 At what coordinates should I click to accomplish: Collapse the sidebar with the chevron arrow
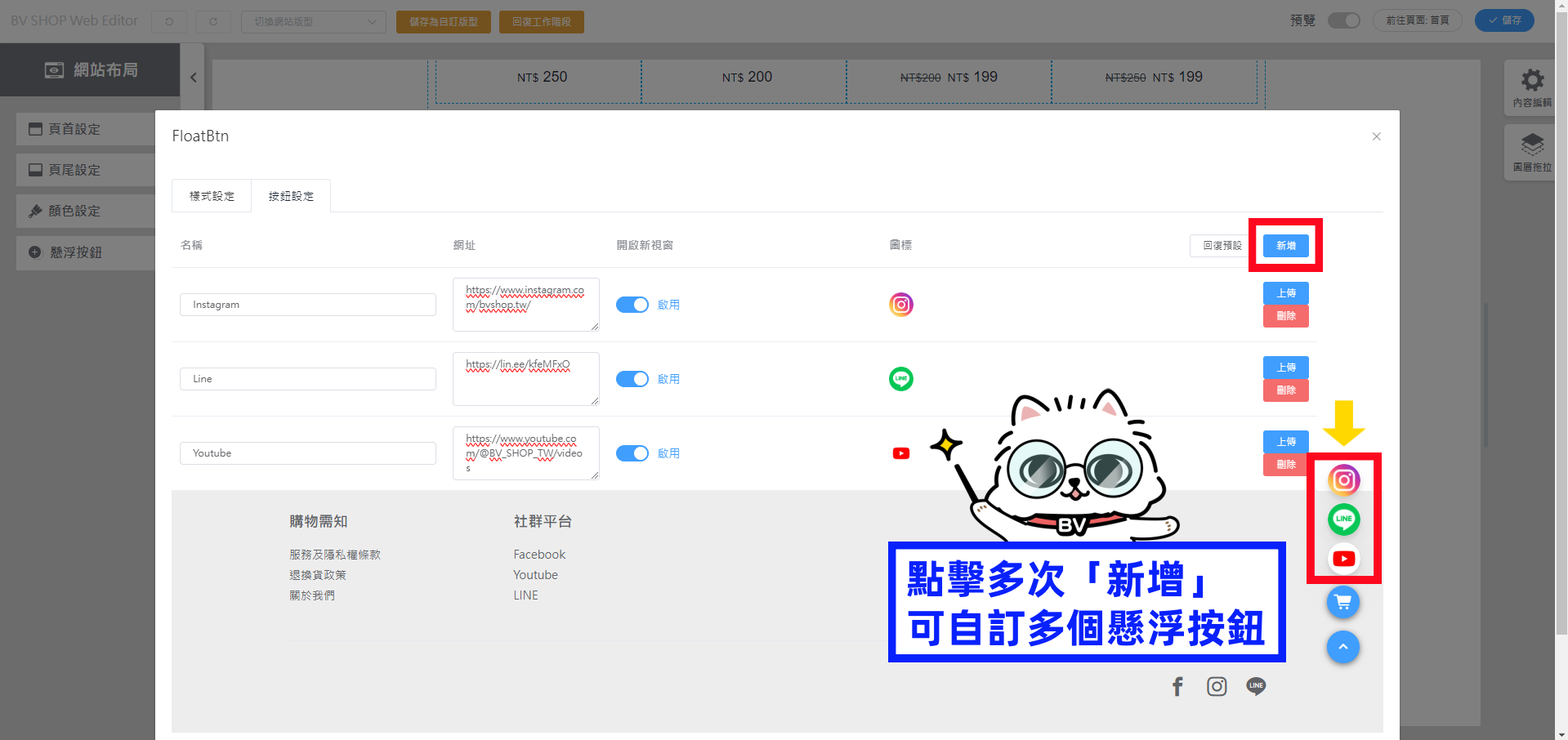click(x=194, y=78)
